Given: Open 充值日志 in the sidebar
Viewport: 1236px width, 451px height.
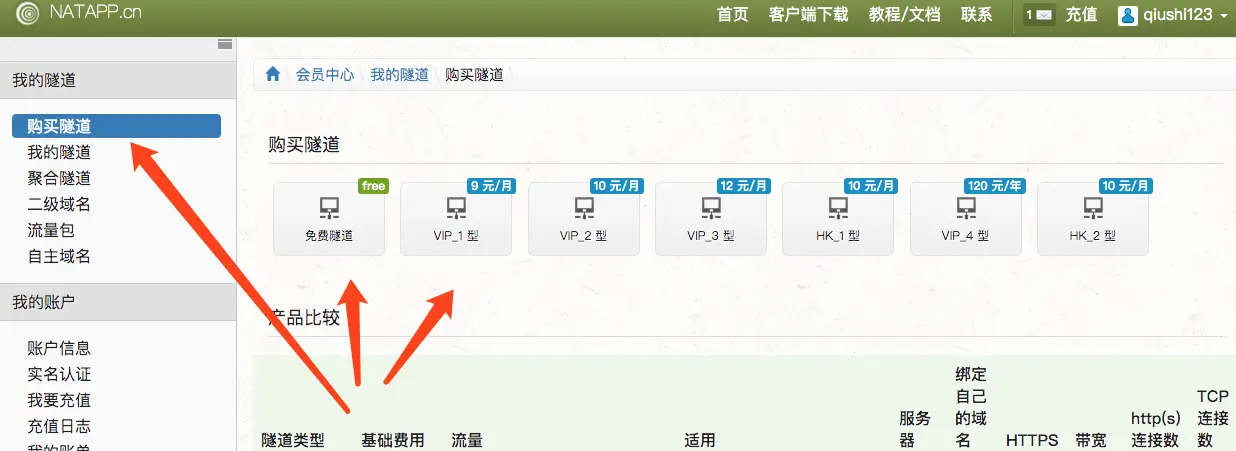Looking at the screenshot, I should [59, 426].
